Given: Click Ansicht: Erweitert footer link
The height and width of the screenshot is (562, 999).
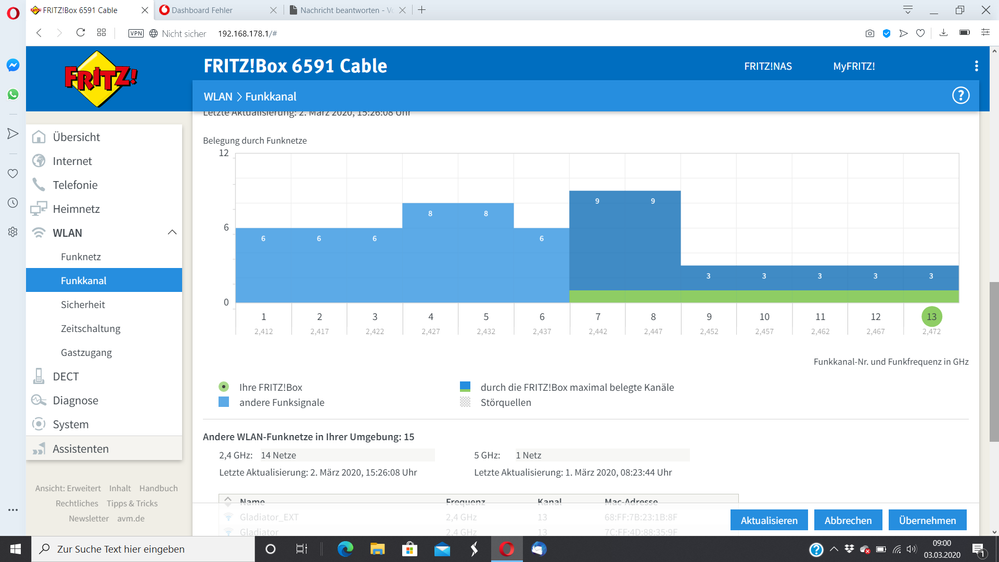Looking at the screenshot, I should (x=68, y=488).
